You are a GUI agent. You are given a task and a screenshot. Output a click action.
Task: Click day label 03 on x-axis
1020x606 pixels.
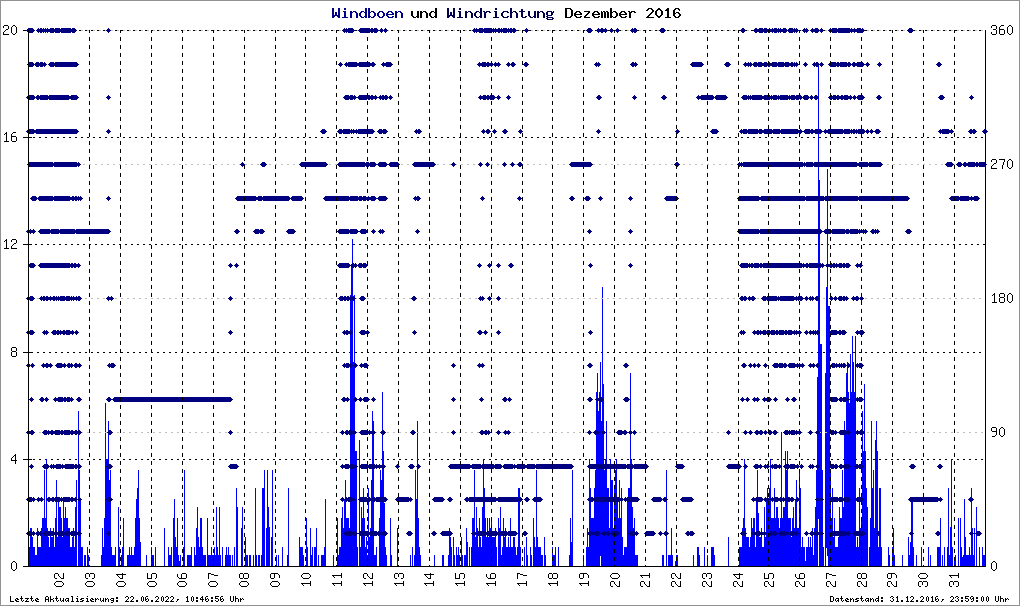90,578
